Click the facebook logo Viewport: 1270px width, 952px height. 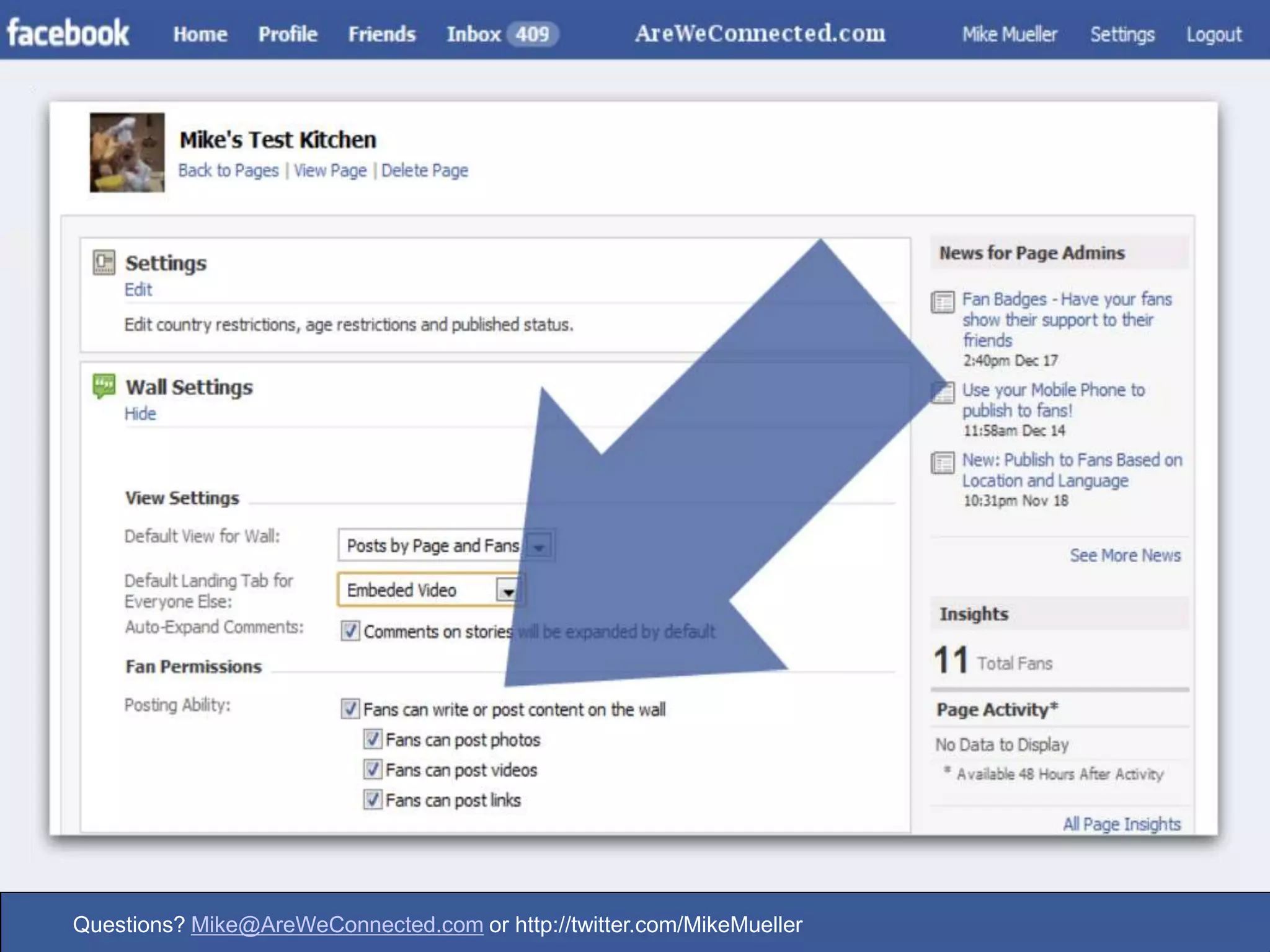click(x=68, y=33)
